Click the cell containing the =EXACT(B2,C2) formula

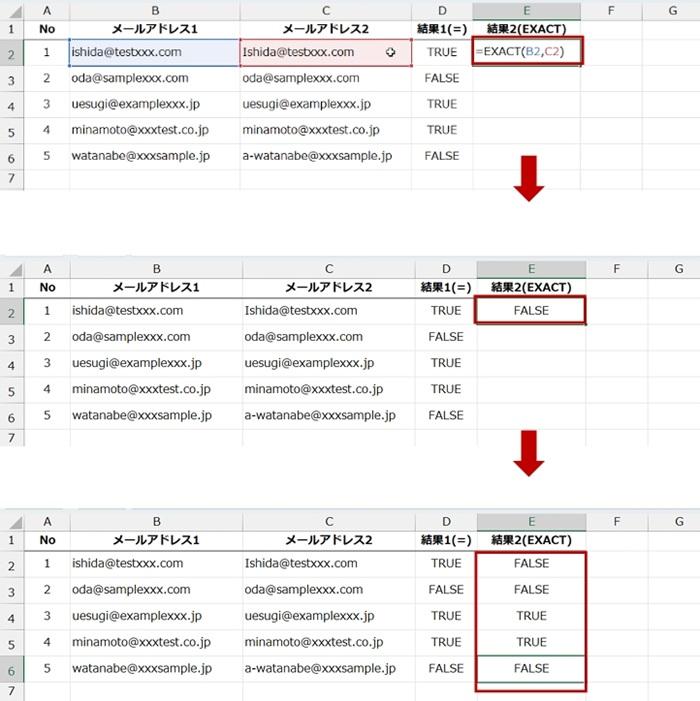coord(528,52)
